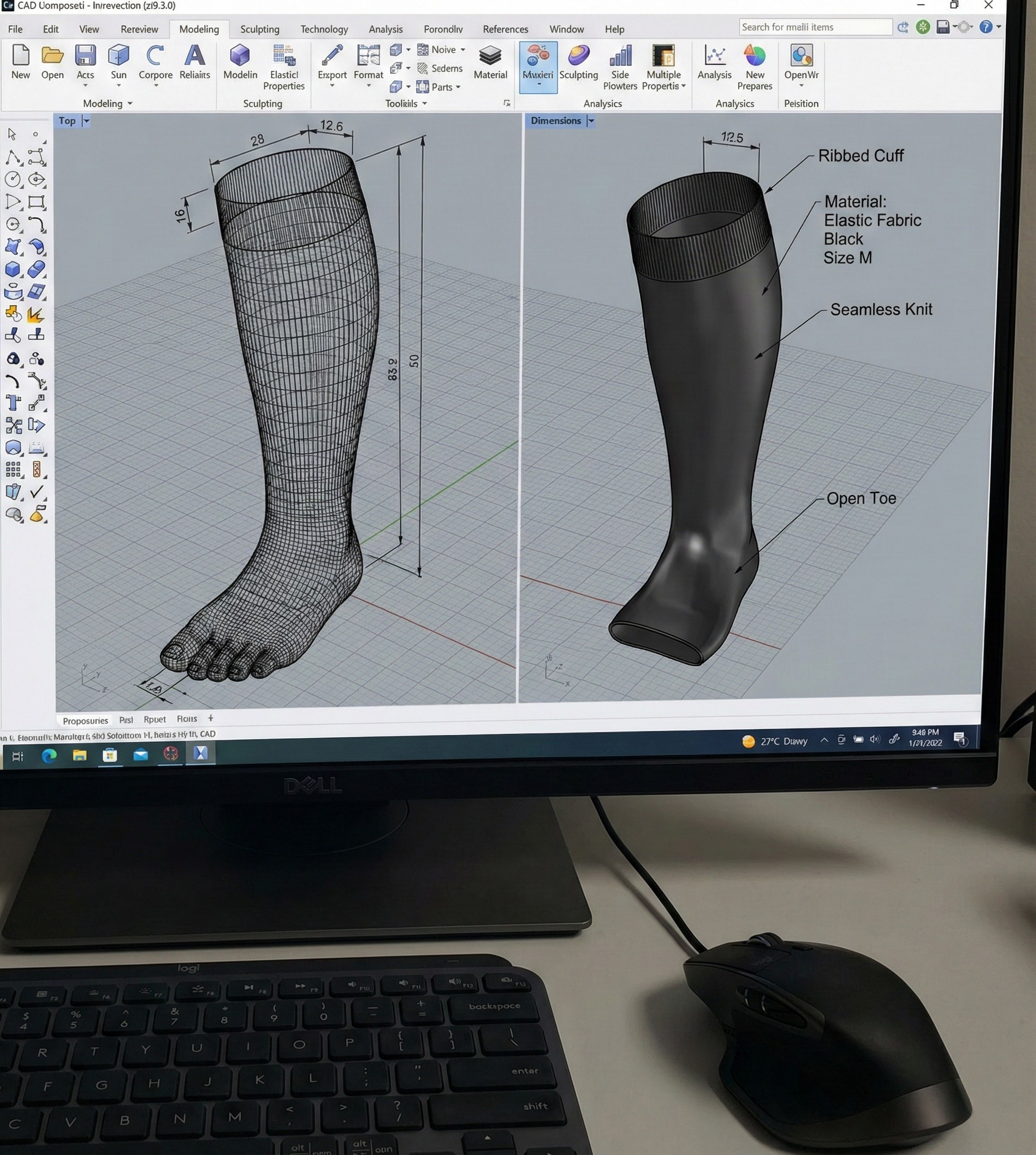The height and width of the screenshot is (1155, 1036).
Task: Open the Multiple Properties icon
Action: [663, 56]
